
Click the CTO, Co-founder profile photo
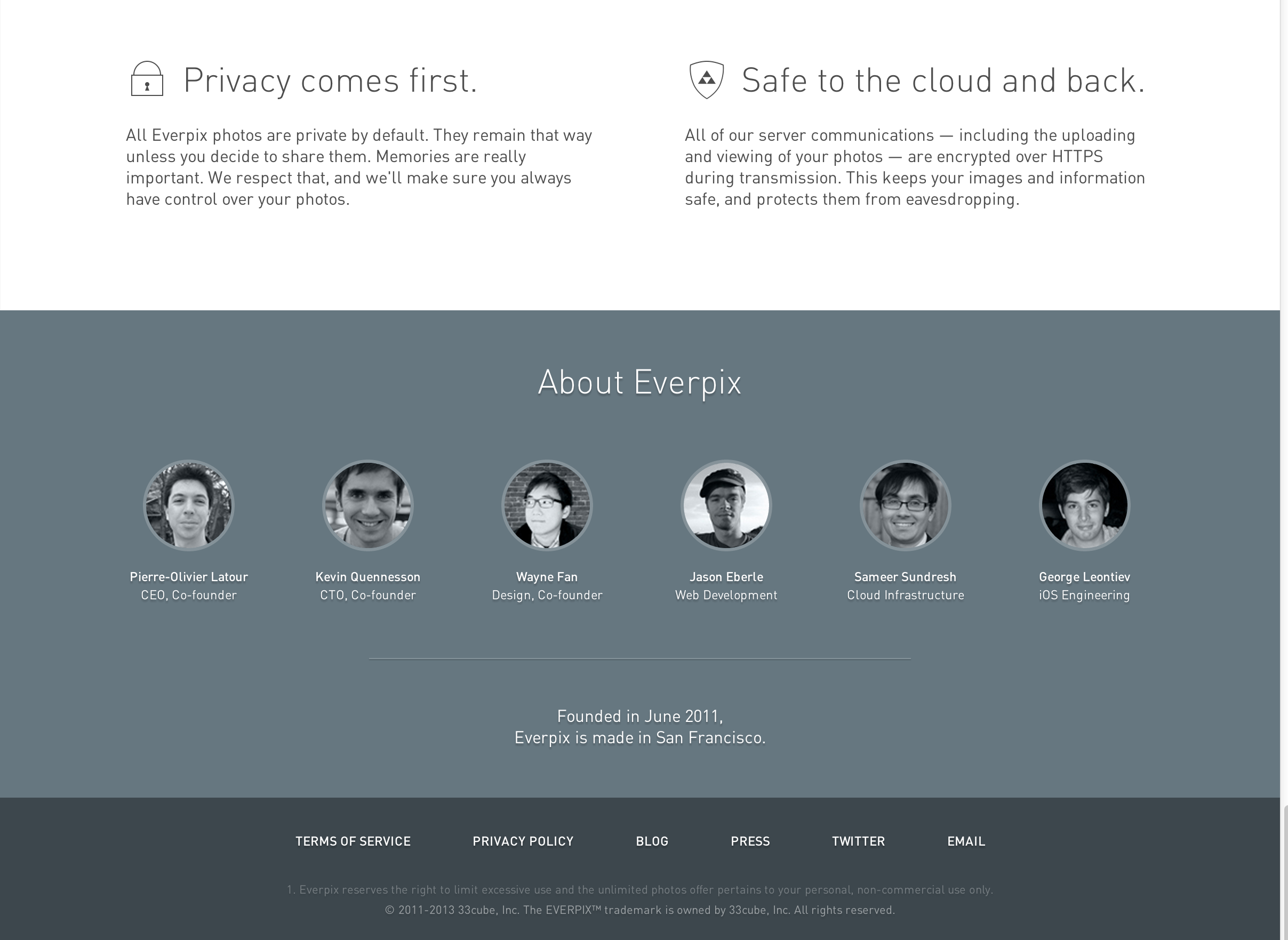click(x=367, y=505)
